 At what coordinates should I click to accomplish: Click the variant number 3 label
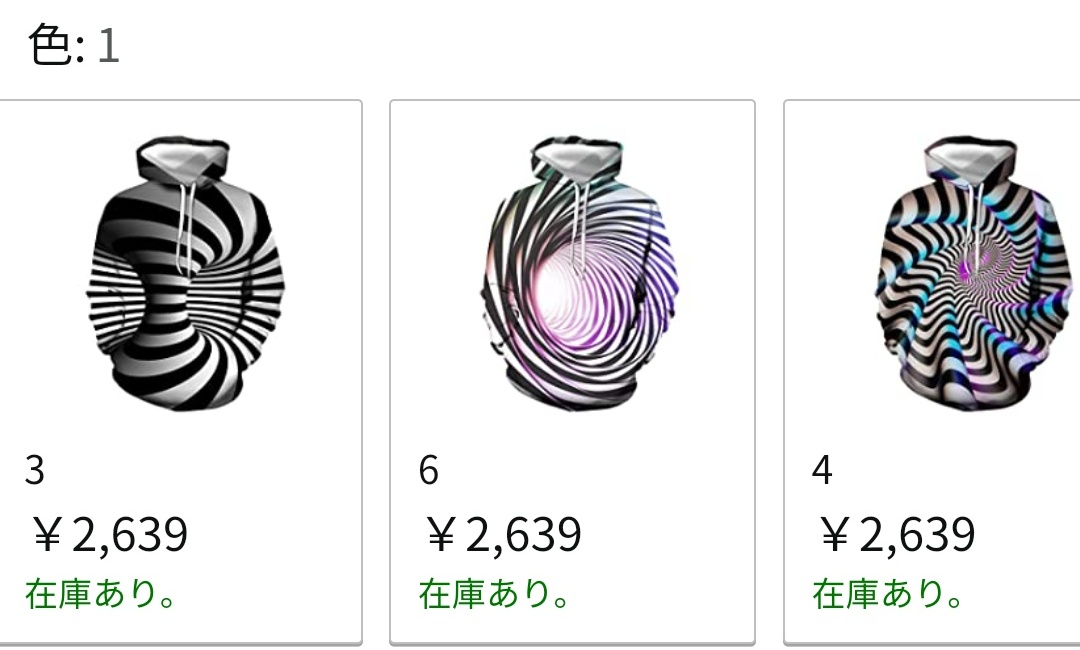click(x=35, y=470)
